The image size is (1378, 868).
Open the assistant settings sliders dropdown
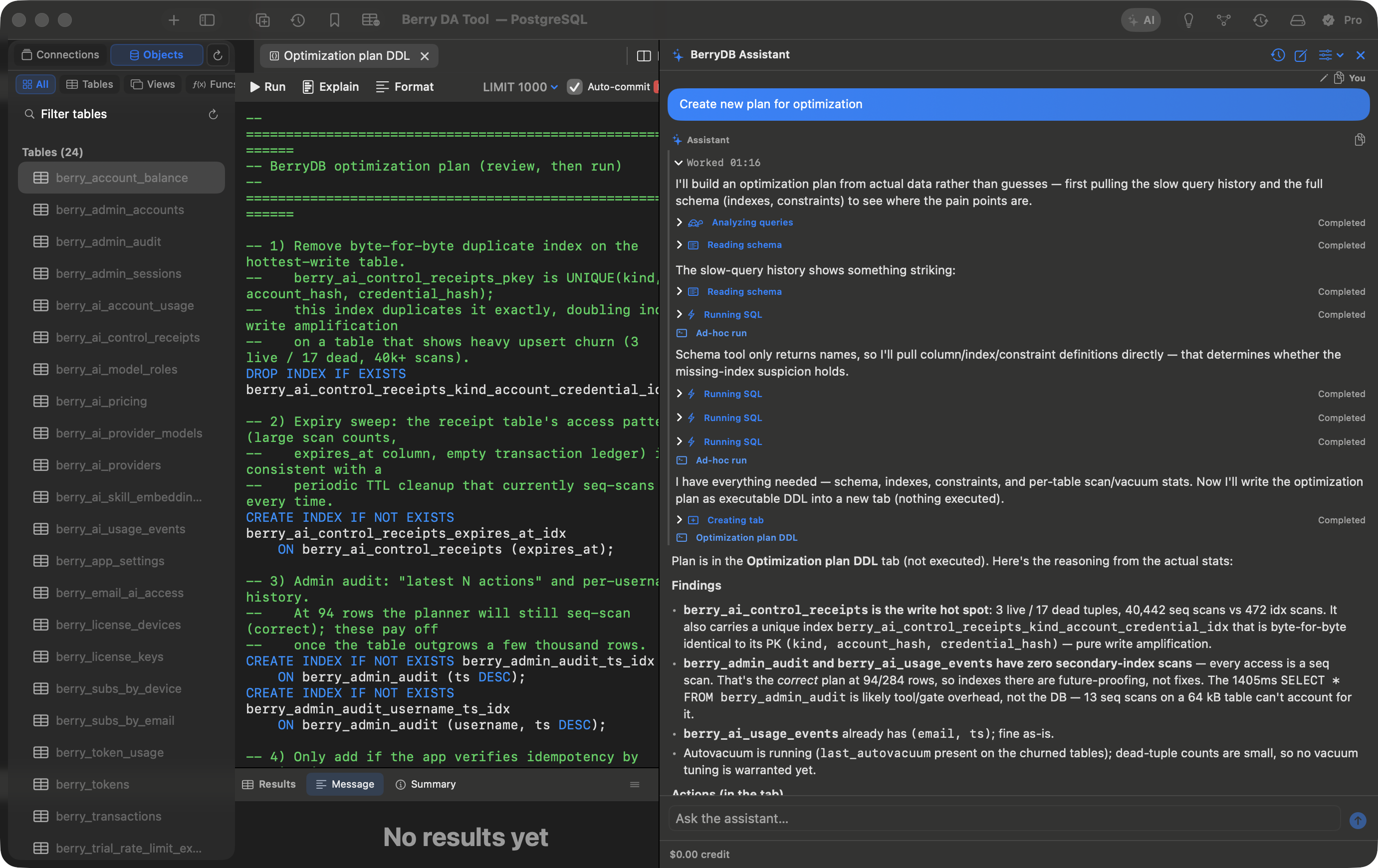click(x=1331, y=55)
